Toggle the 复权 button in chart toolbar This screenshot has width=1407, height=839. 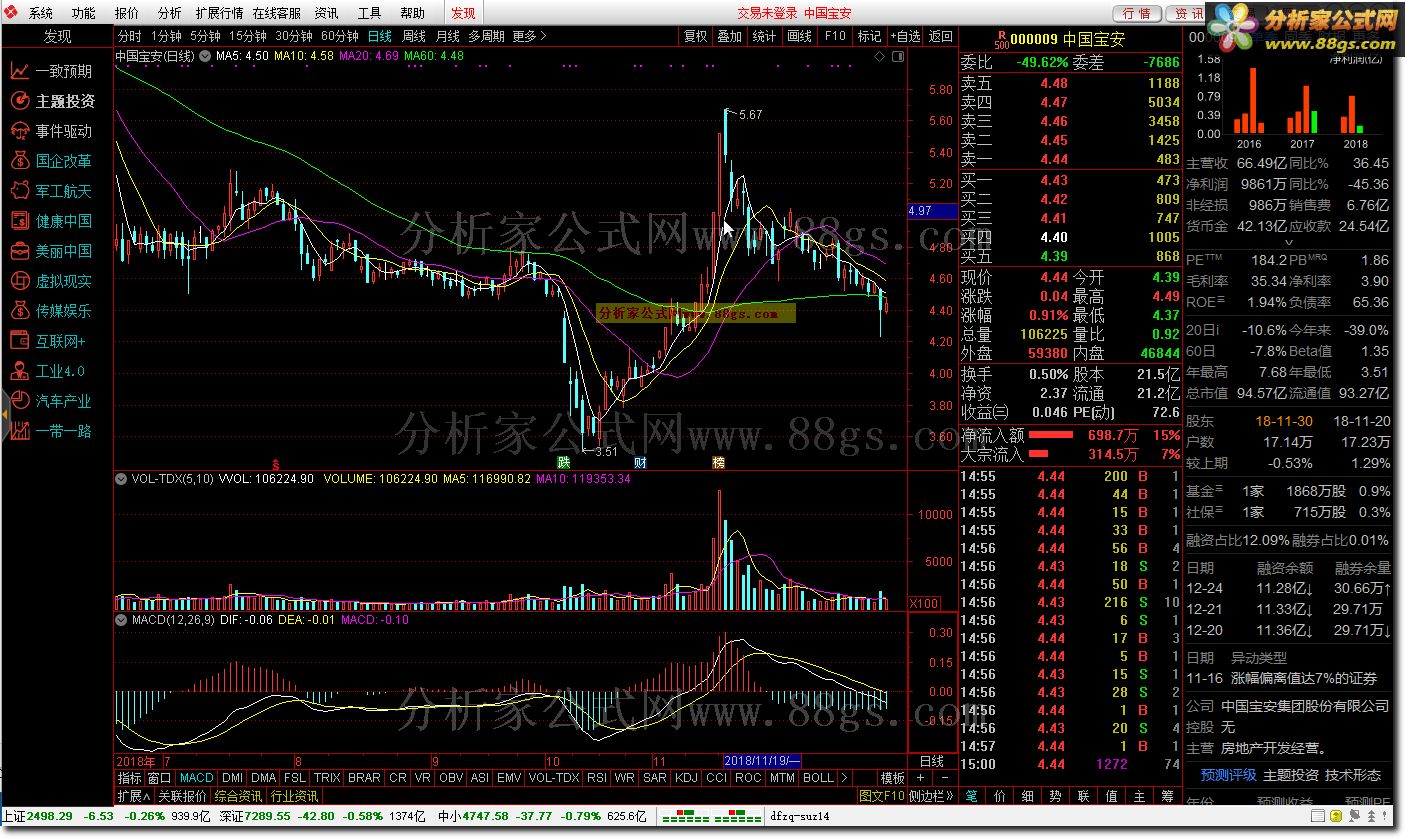pyautogui.click(x=695, y=36)
